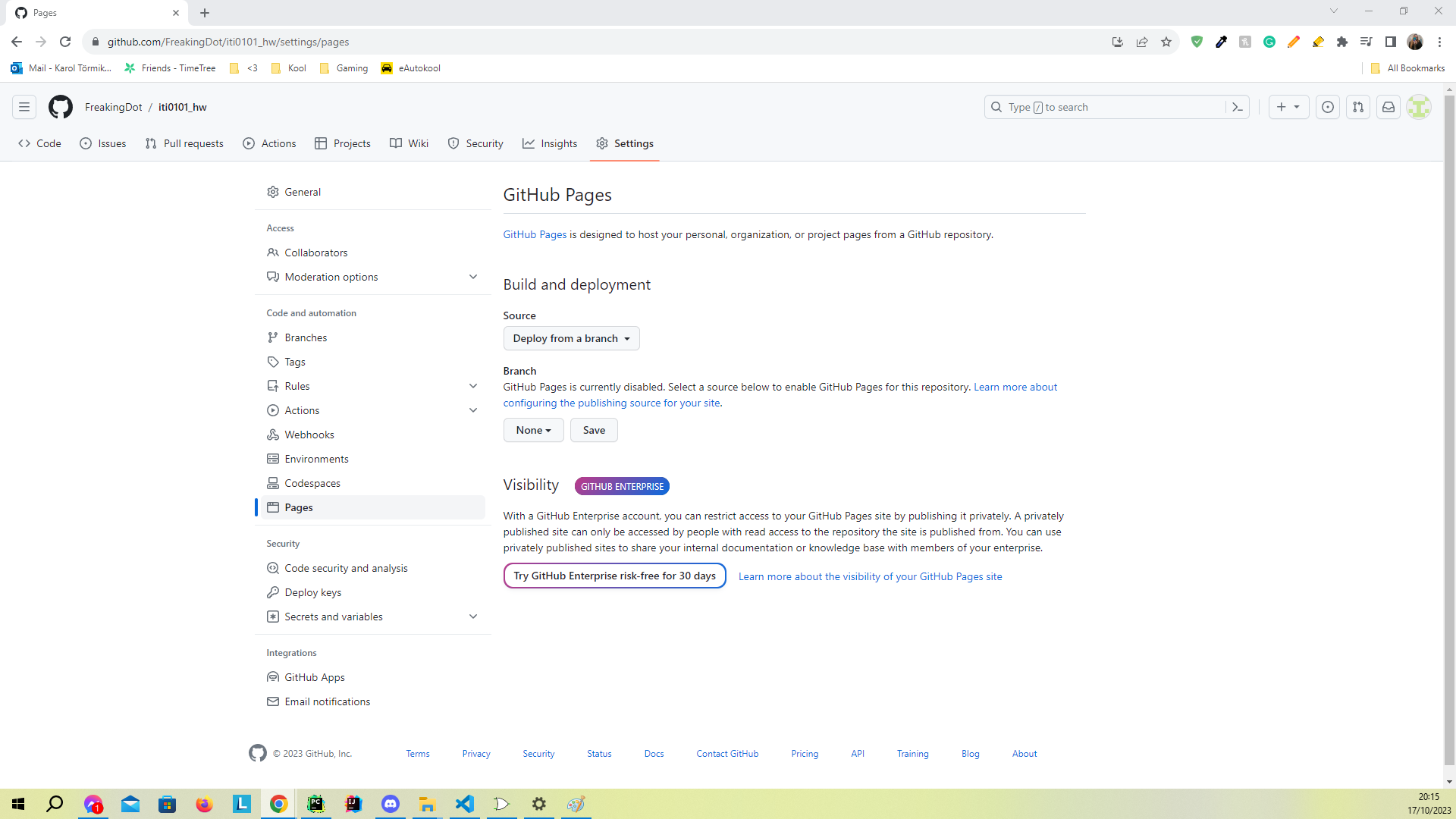Click the browser address bar URL
This screenshot has height=819, width=1456.
click(227, 42)
